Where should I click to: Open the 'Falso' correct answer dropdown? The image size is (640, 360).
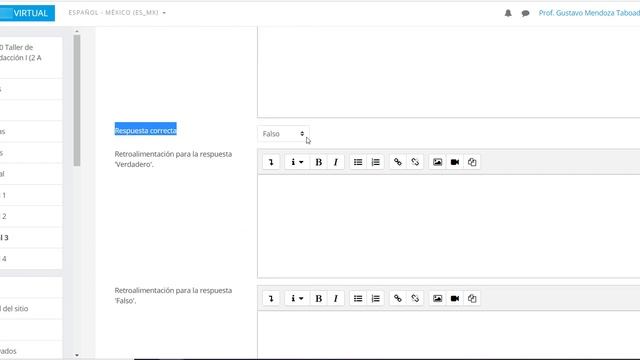coord(283,134)
